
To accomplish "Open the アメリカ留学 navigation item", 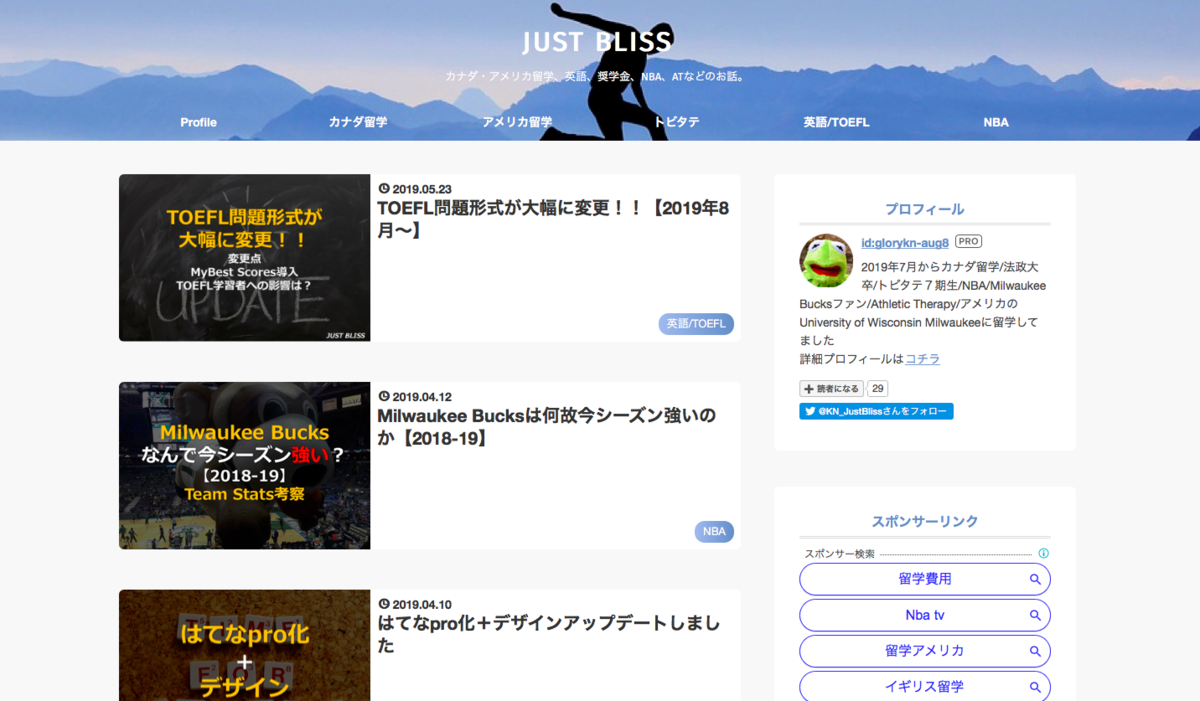I will (517, 122).
